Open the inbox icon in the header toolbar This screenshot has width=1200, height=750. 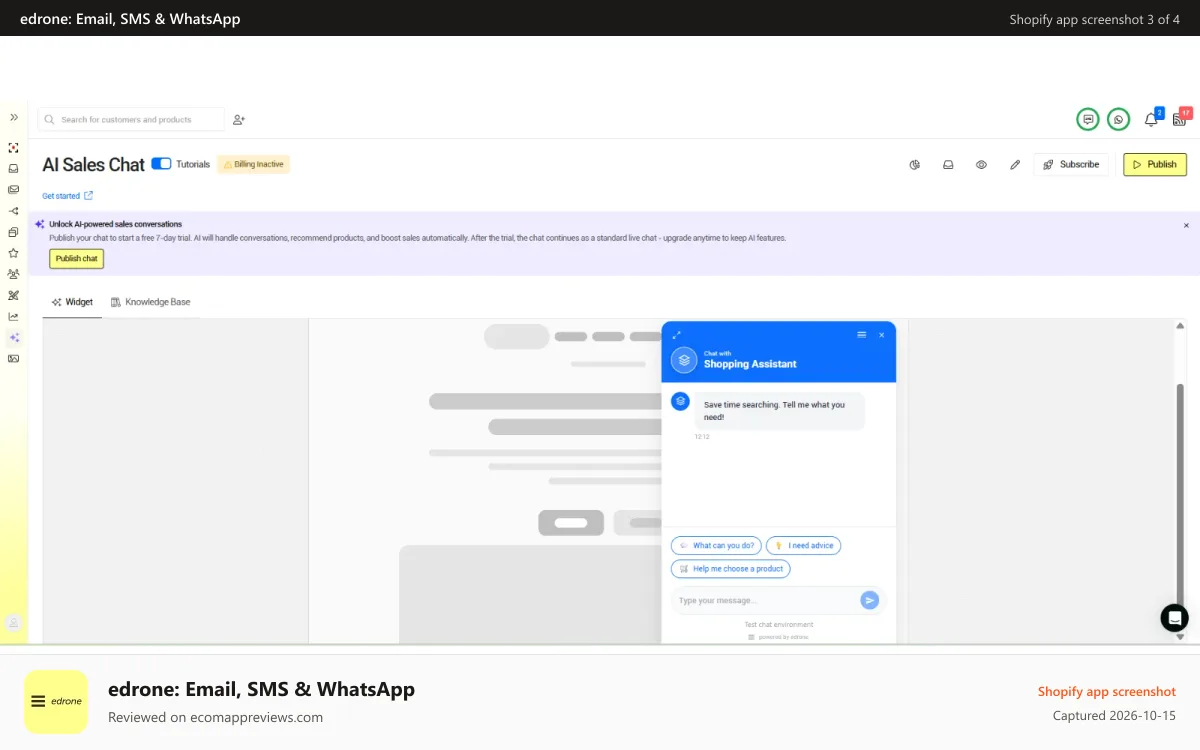click(x=948, y=164)
